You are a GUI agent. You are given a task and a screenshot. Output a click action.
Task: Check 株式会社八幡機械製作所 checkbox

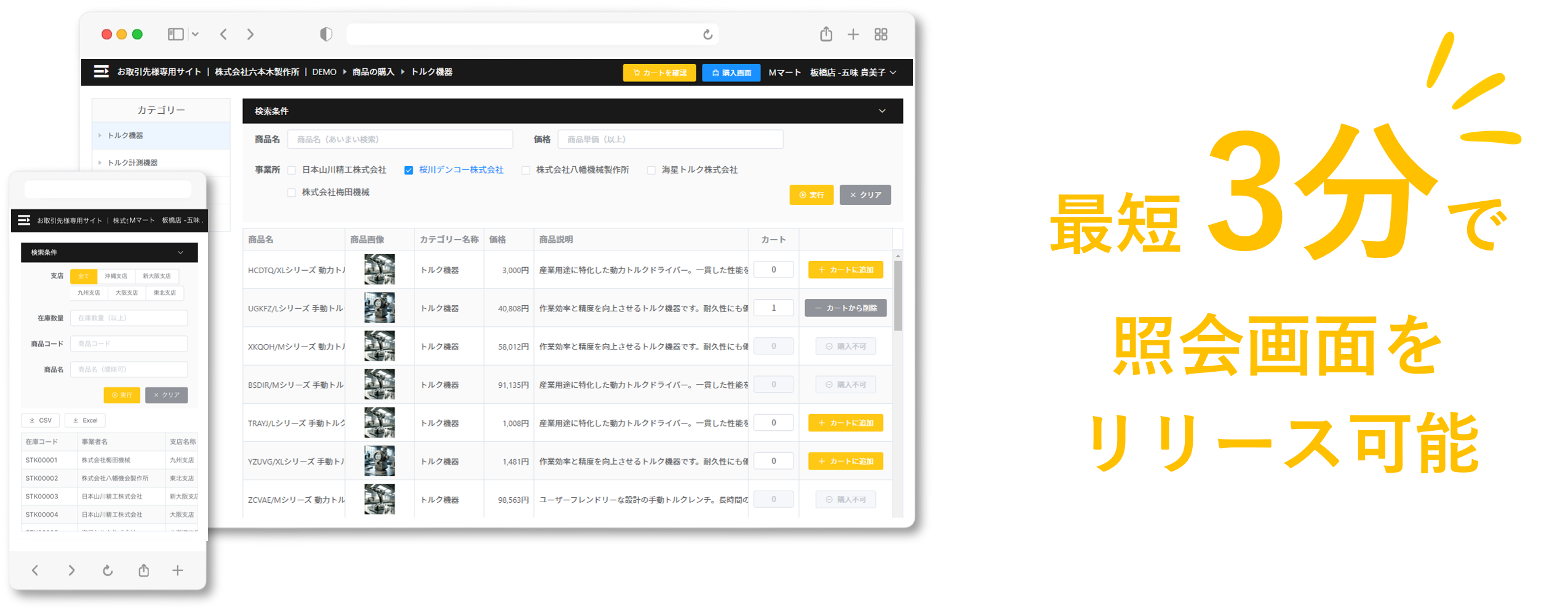pyautogui.click(x=525, y=170)
